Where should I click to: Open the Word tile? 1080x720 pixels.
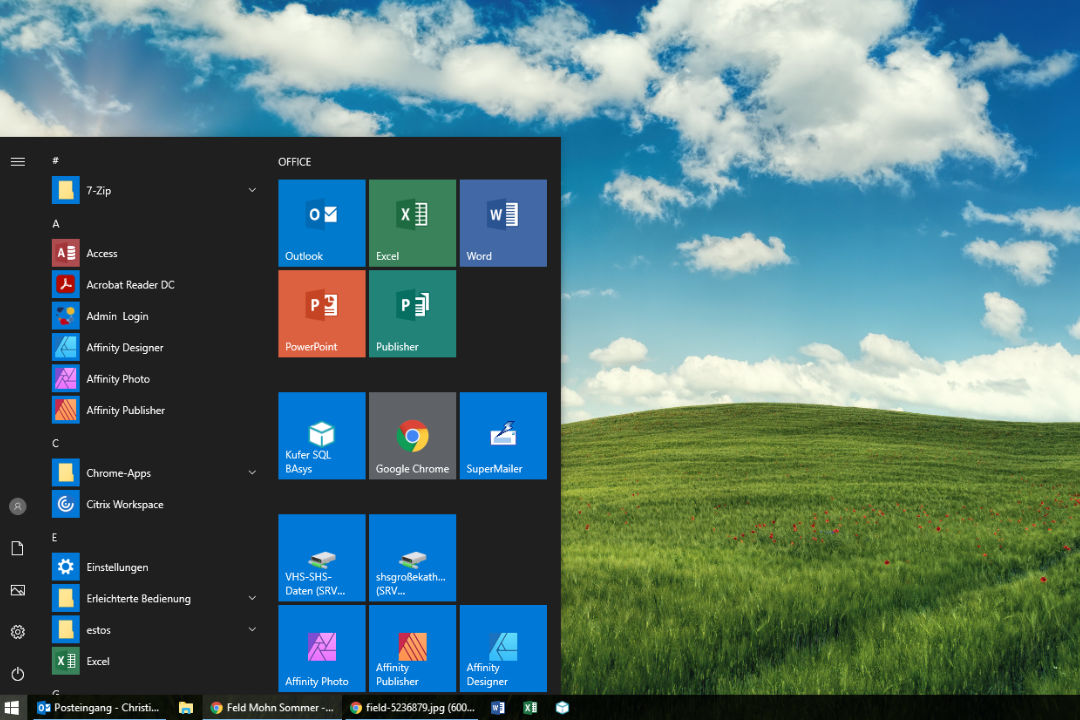[503, 223]
